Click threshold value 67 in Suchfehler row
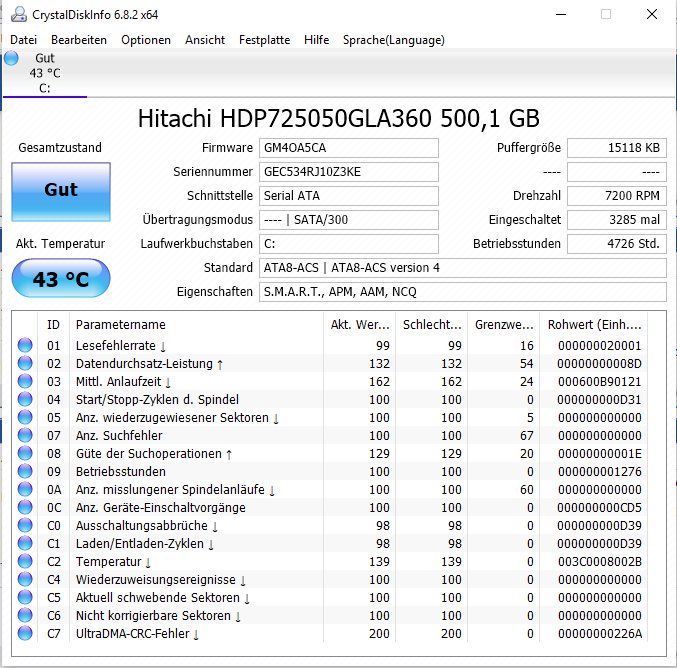The image size is (677, 668). pyautogui.click(x=527, y=435)
